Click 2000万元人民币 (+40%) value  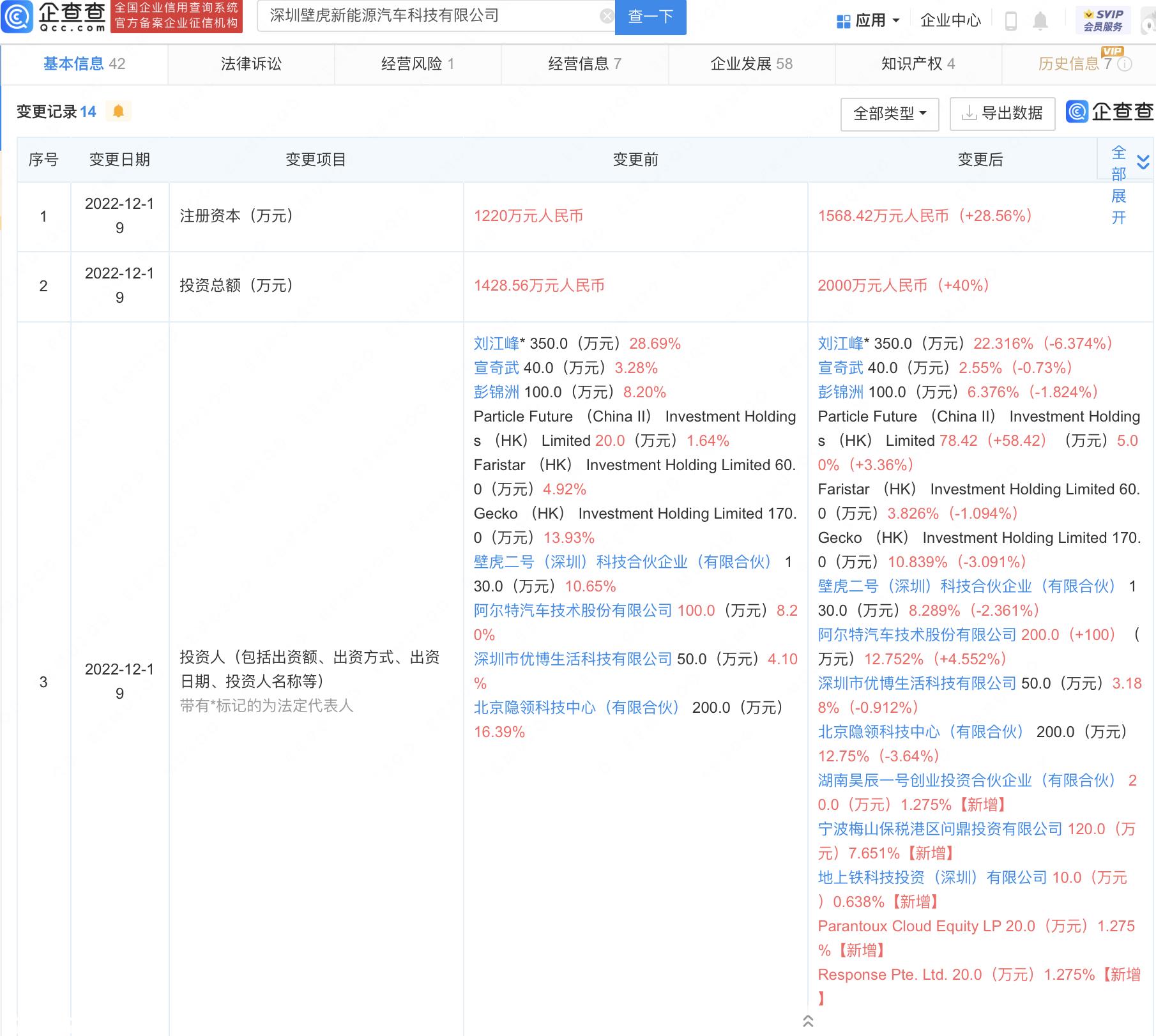904,286
